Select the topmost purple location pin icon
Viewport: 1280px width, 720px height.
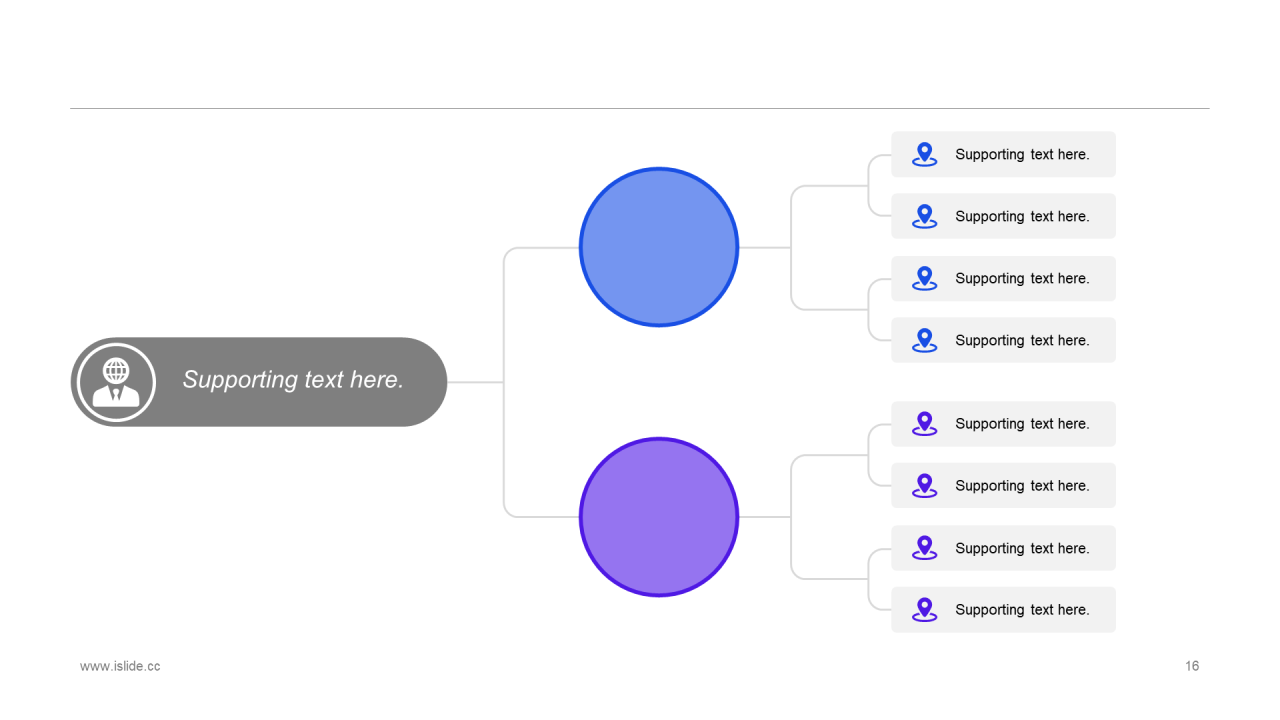coord(925,424)
